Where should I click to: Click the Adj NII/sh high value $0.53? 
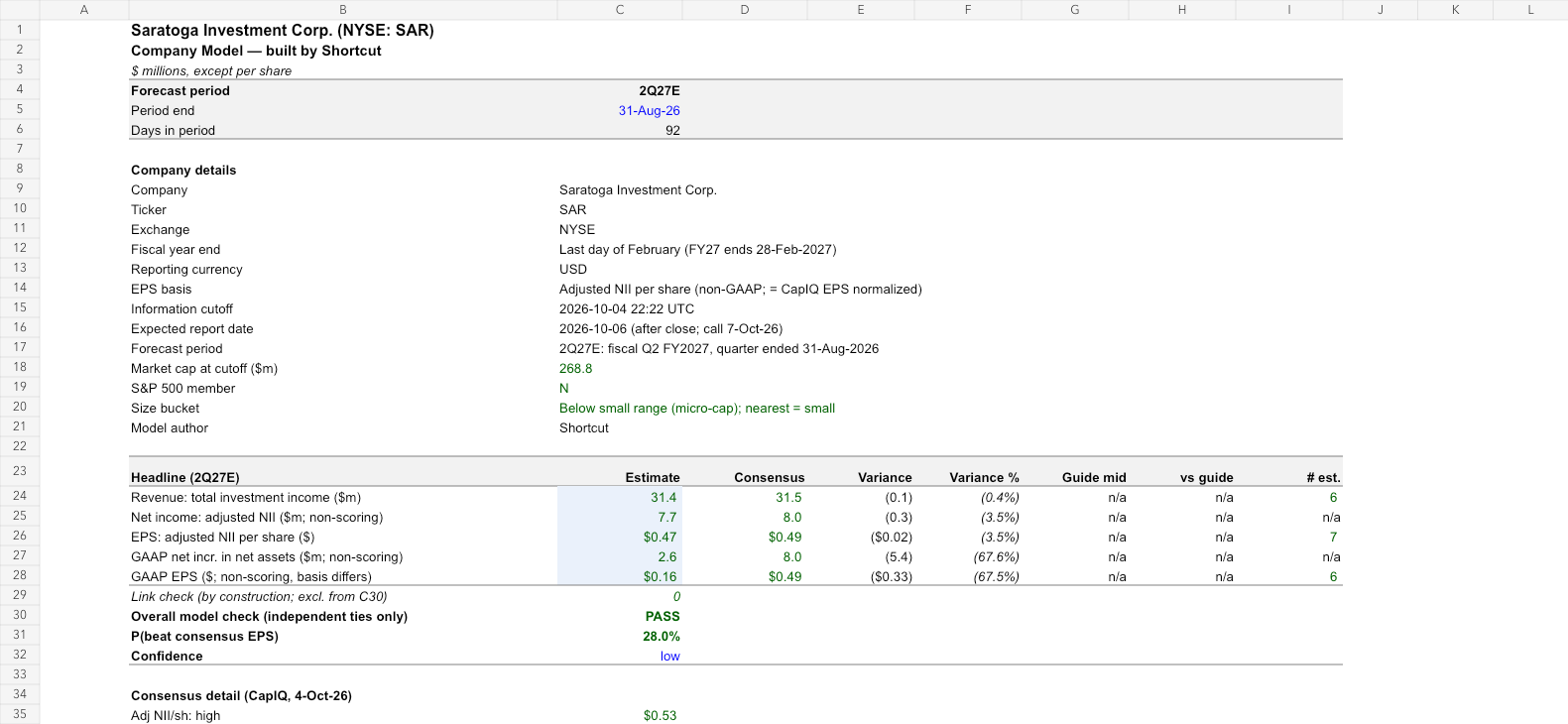coord(660,716)
